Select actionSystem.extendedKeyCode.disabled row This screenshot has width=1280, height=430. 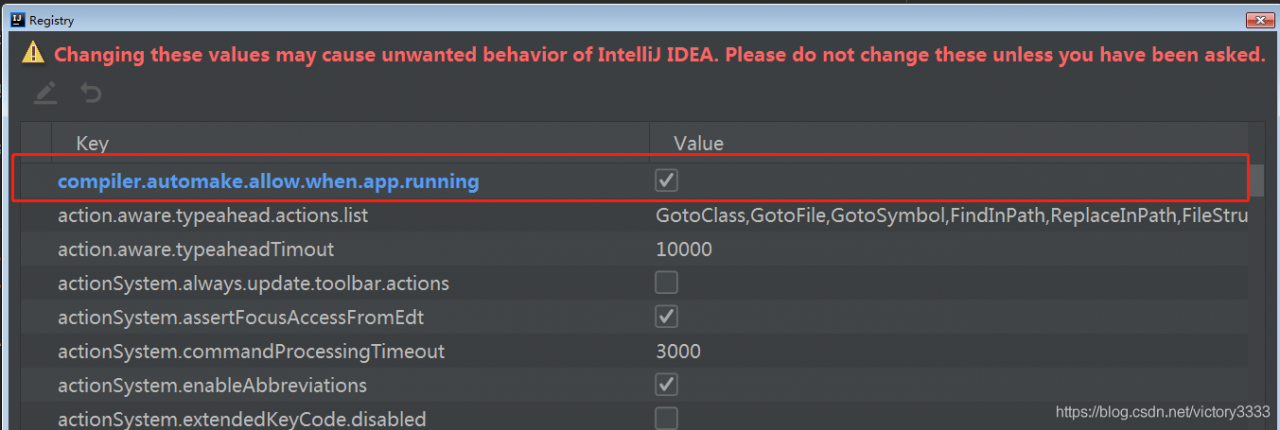pos(634,418)
